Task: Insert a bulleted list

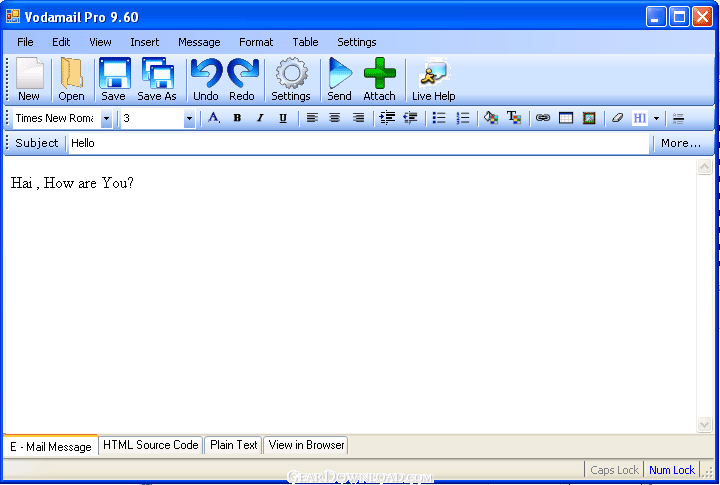Action: [439, 118]
